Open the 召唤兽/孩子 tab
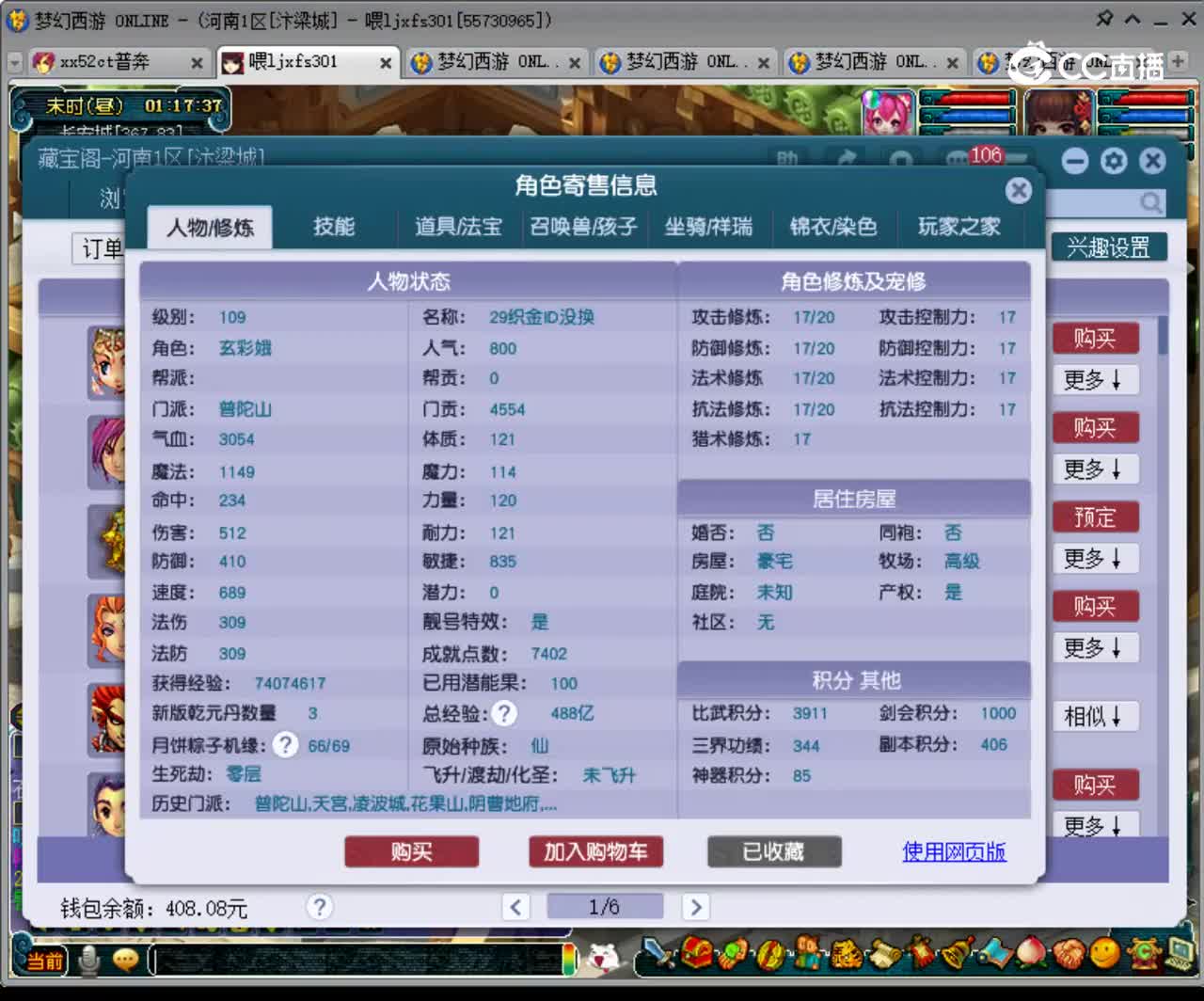 [583, 227]
